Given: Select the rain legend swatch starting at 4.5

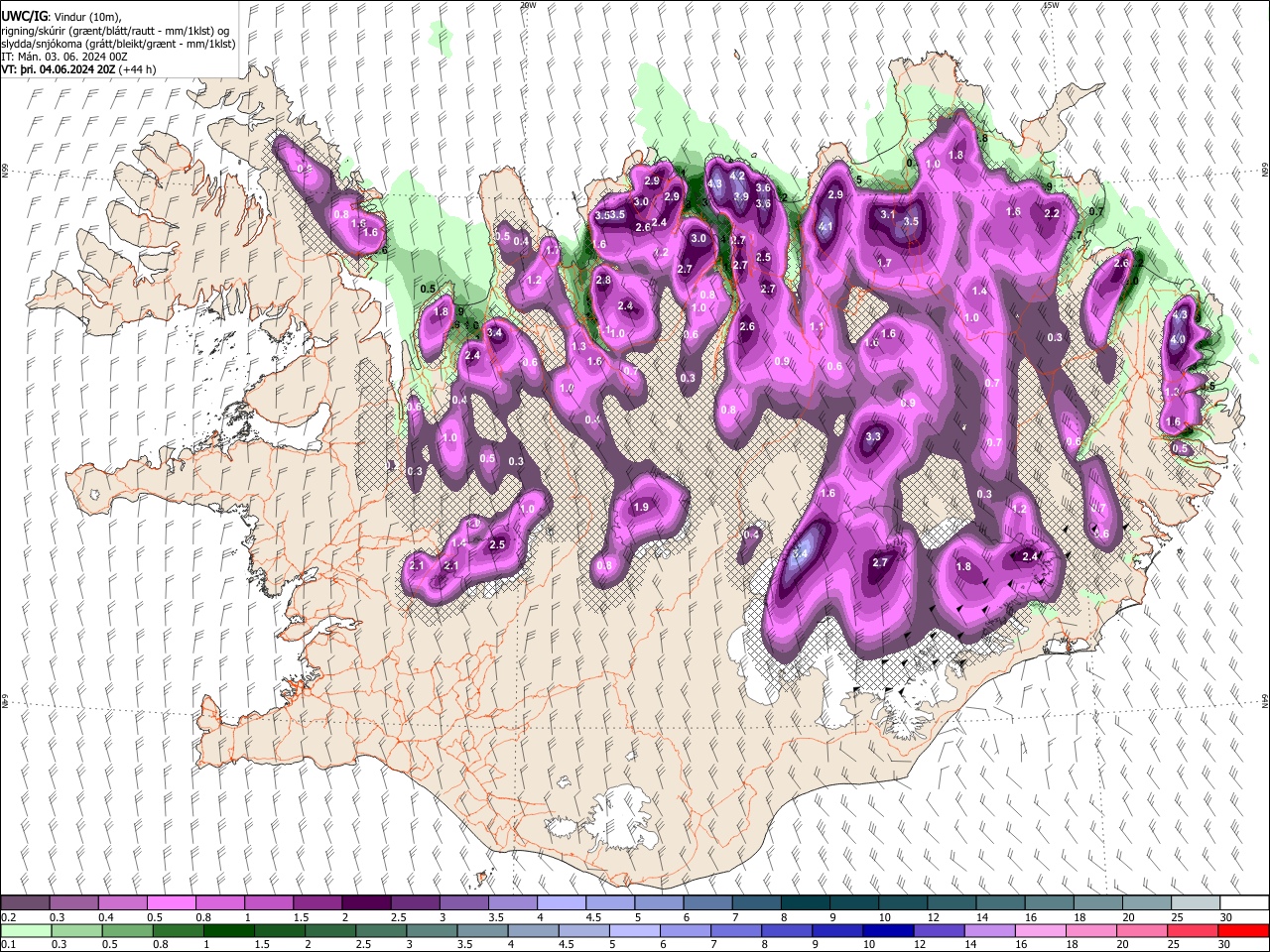Looking at the screenshot, I should (583, 930).
